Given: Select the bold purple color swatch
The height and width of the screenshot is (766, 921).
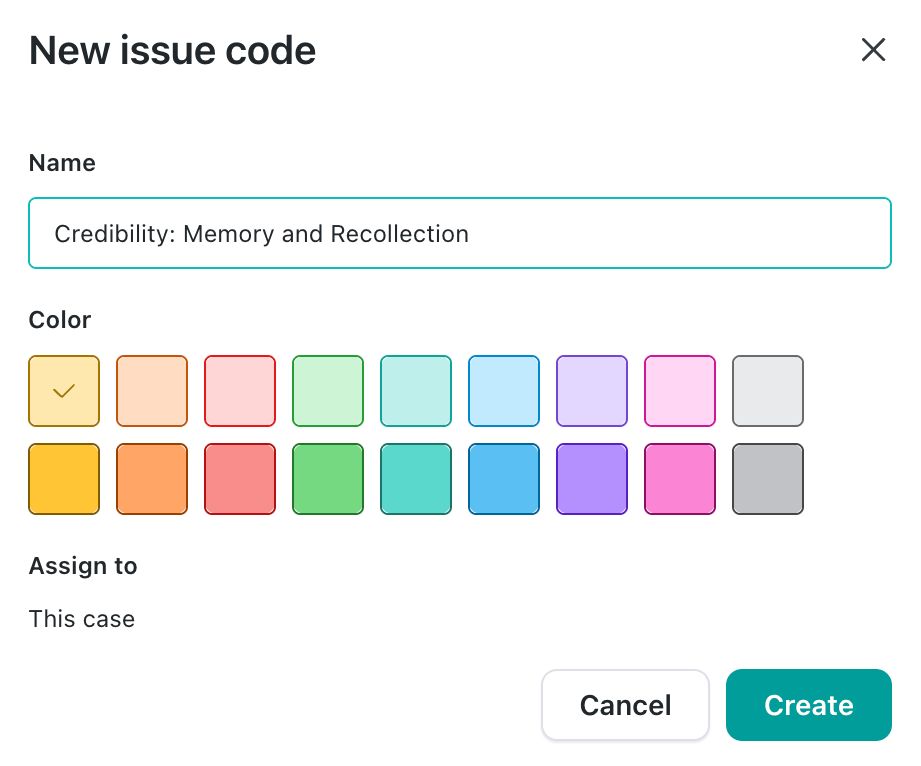Looking at the screenshot, I should (592, 479).
